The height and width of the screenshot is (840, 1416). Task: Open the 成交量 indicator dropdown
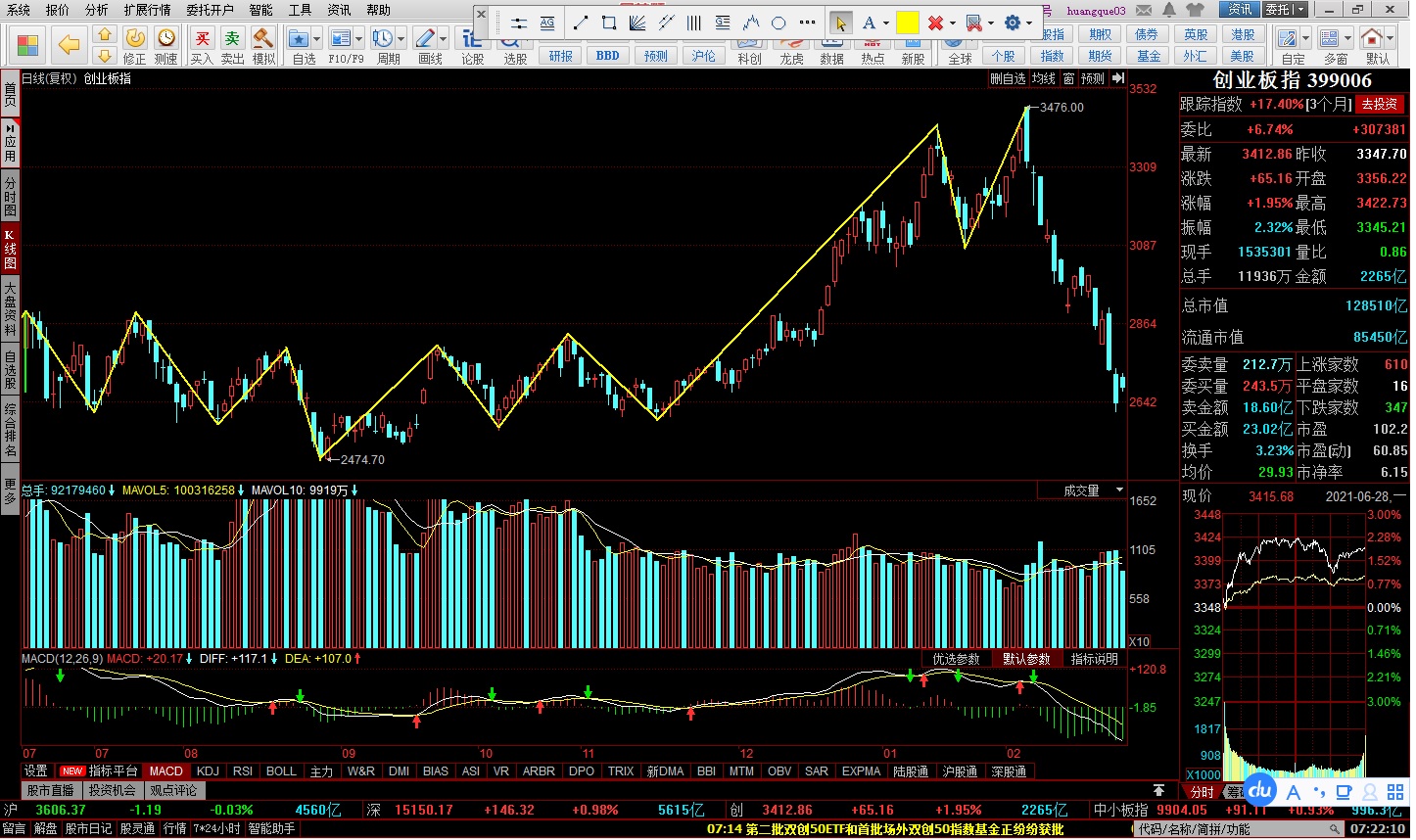(1119, 490)
